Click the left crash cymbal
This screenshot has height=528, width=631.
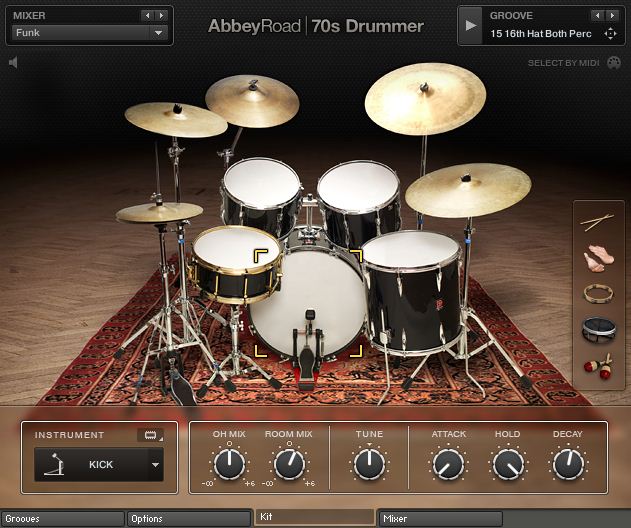[176, 120]
